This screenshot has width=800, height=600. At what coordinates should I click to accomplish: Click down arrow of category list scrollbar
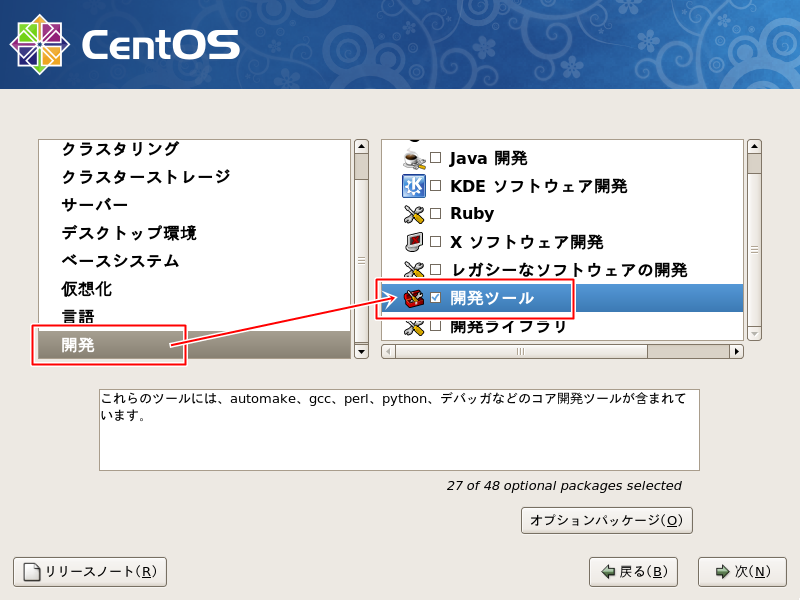coord(361,352)
